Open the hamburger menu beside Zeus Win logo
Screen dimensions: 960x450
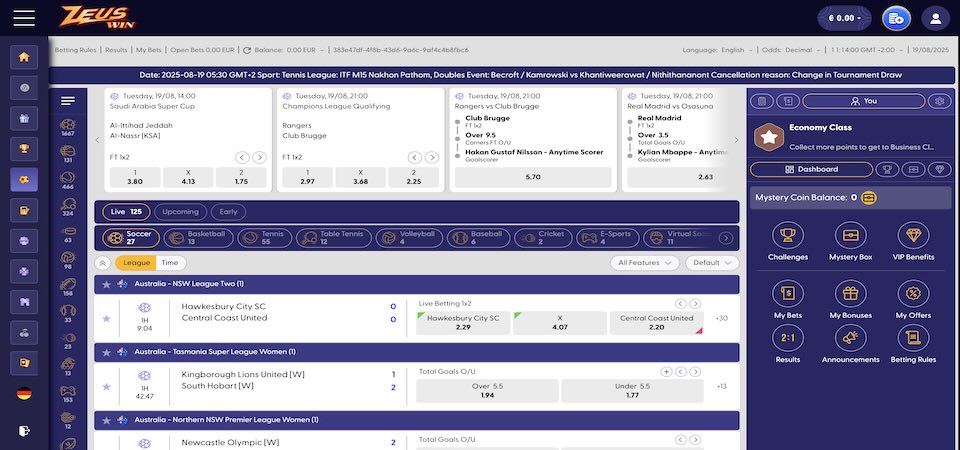(x=24, y=18)
